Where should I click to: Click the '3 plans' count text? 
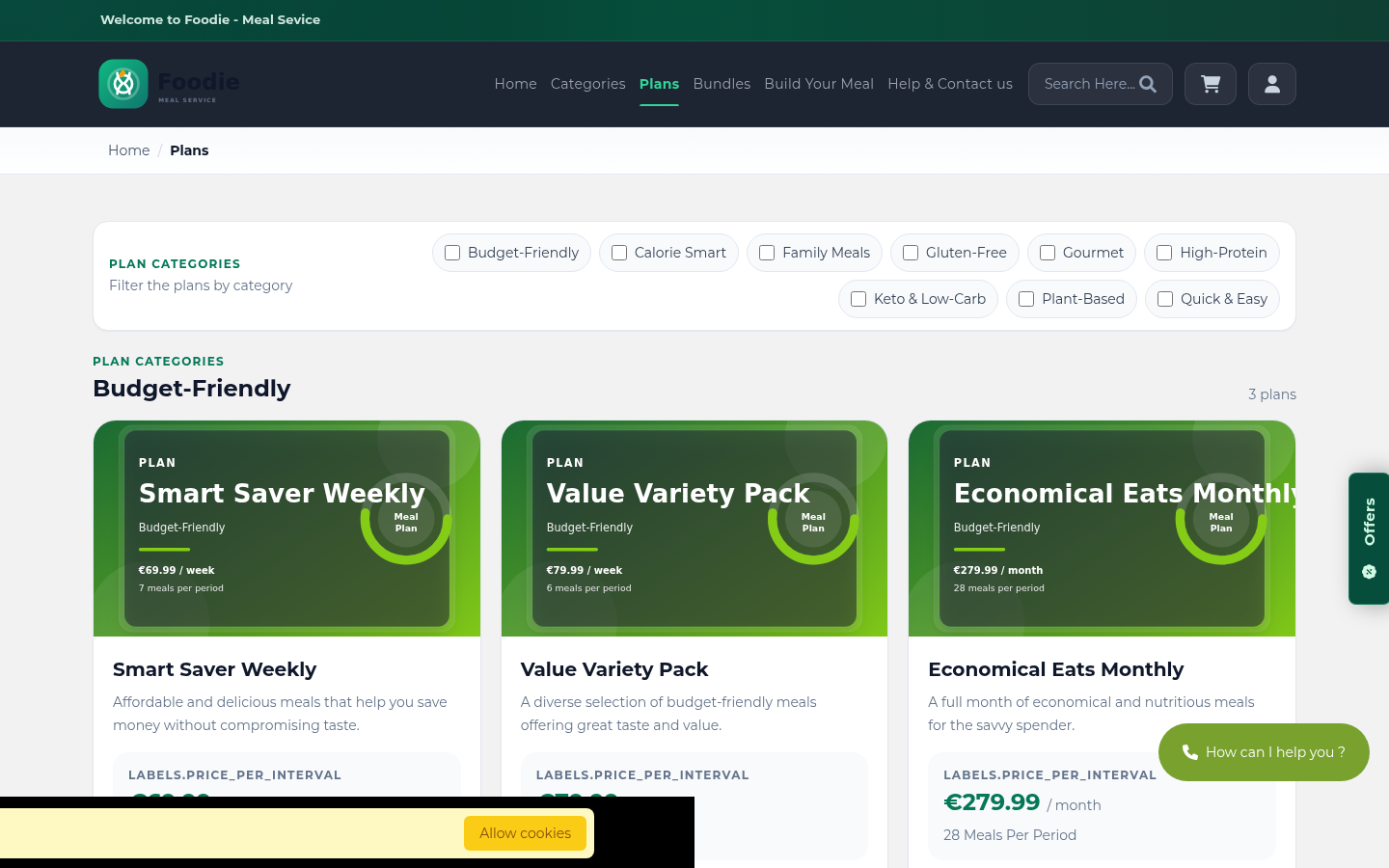tap(1272, 394)
